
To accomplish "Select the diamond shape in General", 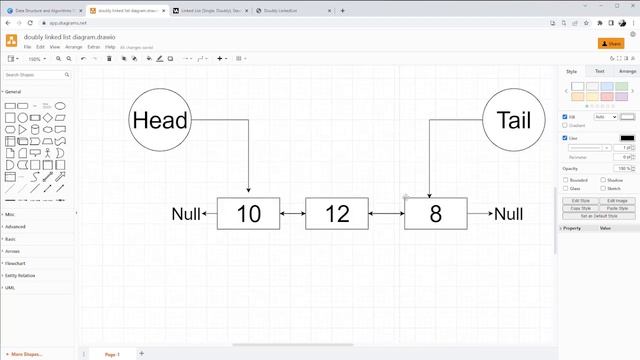I will (48, 118).
